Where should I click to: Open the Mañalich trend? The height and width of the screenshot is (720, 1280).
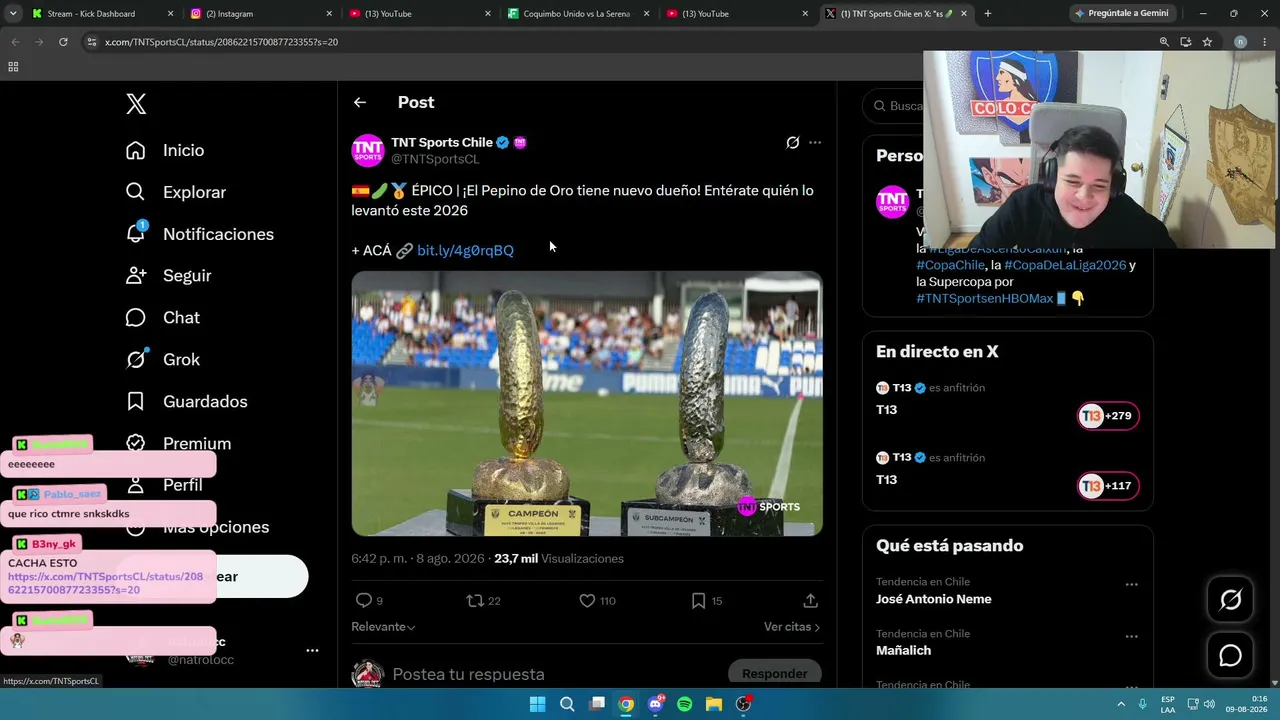pyautogui.click(x=904, y=650)
